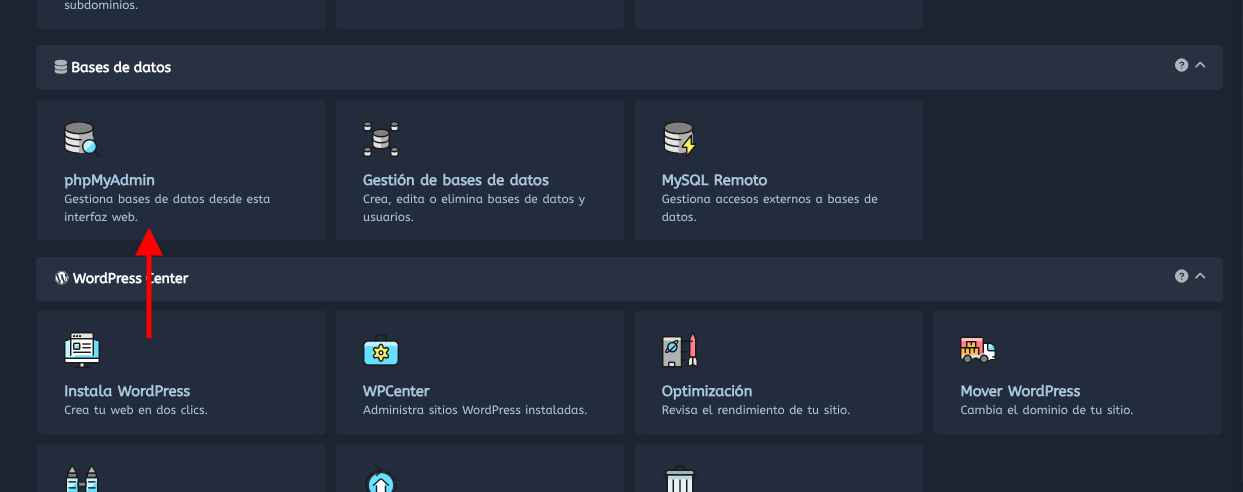This screenshot has width=1243, height=492.
Task: Click the help icon in Bases de datos header
Action: tap(1182, 65)
